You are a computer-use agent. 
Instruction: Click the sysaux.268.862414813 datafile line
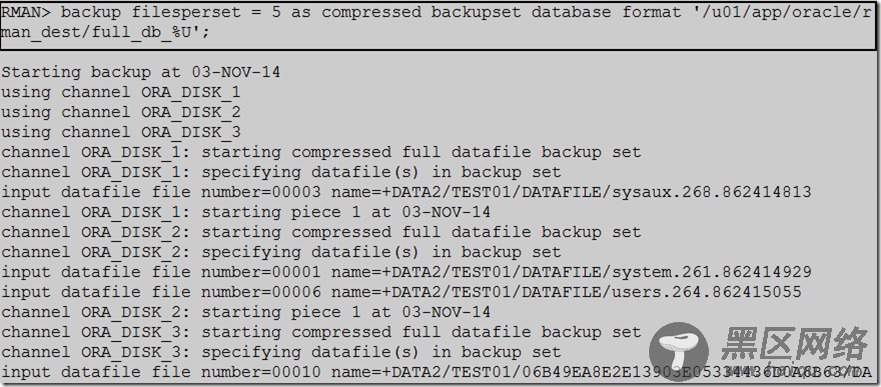coord(406,192)
